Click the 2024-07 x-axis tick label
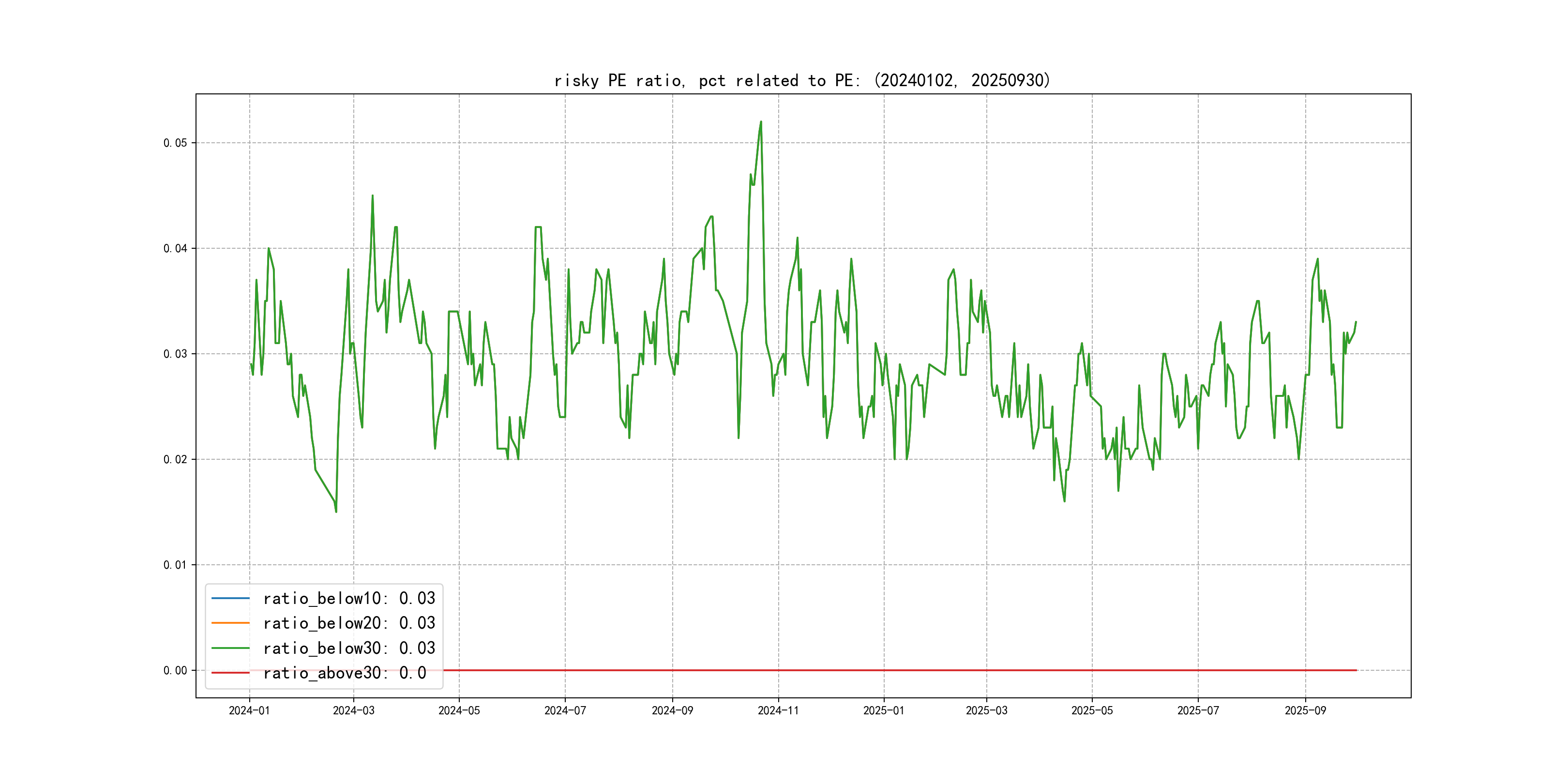Viewport: 1568px width, 784px height. [565, 710]
